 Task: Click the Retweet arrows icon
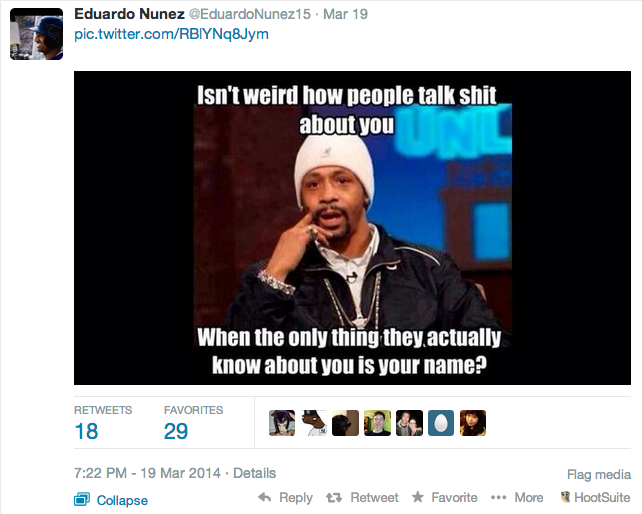tap(334, 498)
